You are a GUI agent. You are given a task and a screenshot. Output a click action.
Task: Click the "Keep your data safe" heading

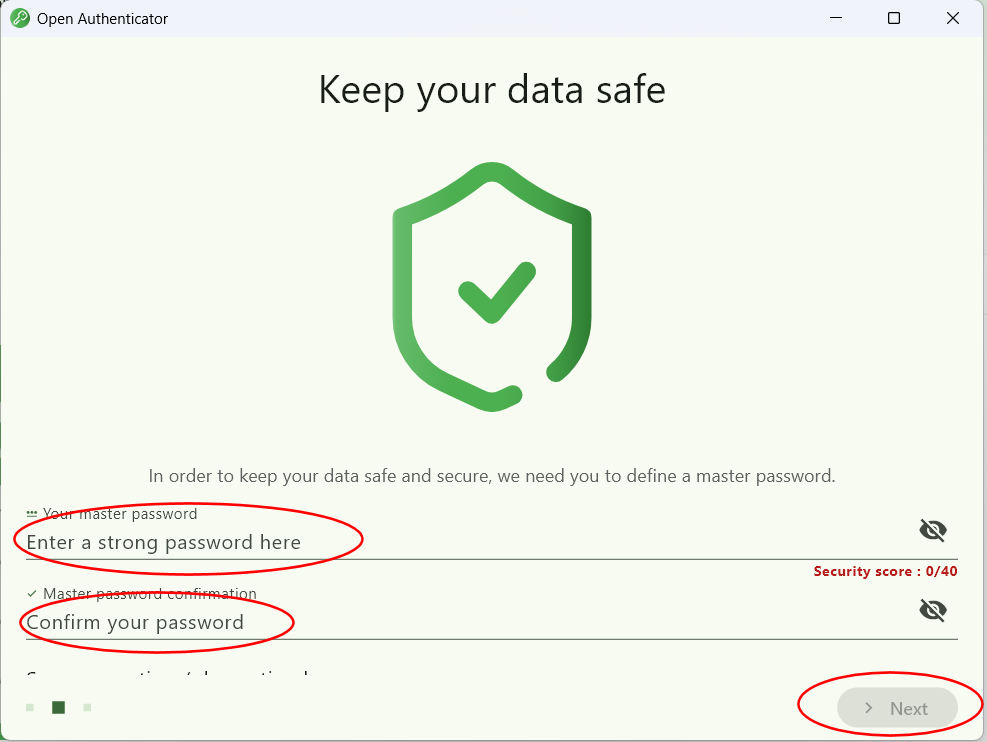(x=492, y=90)
